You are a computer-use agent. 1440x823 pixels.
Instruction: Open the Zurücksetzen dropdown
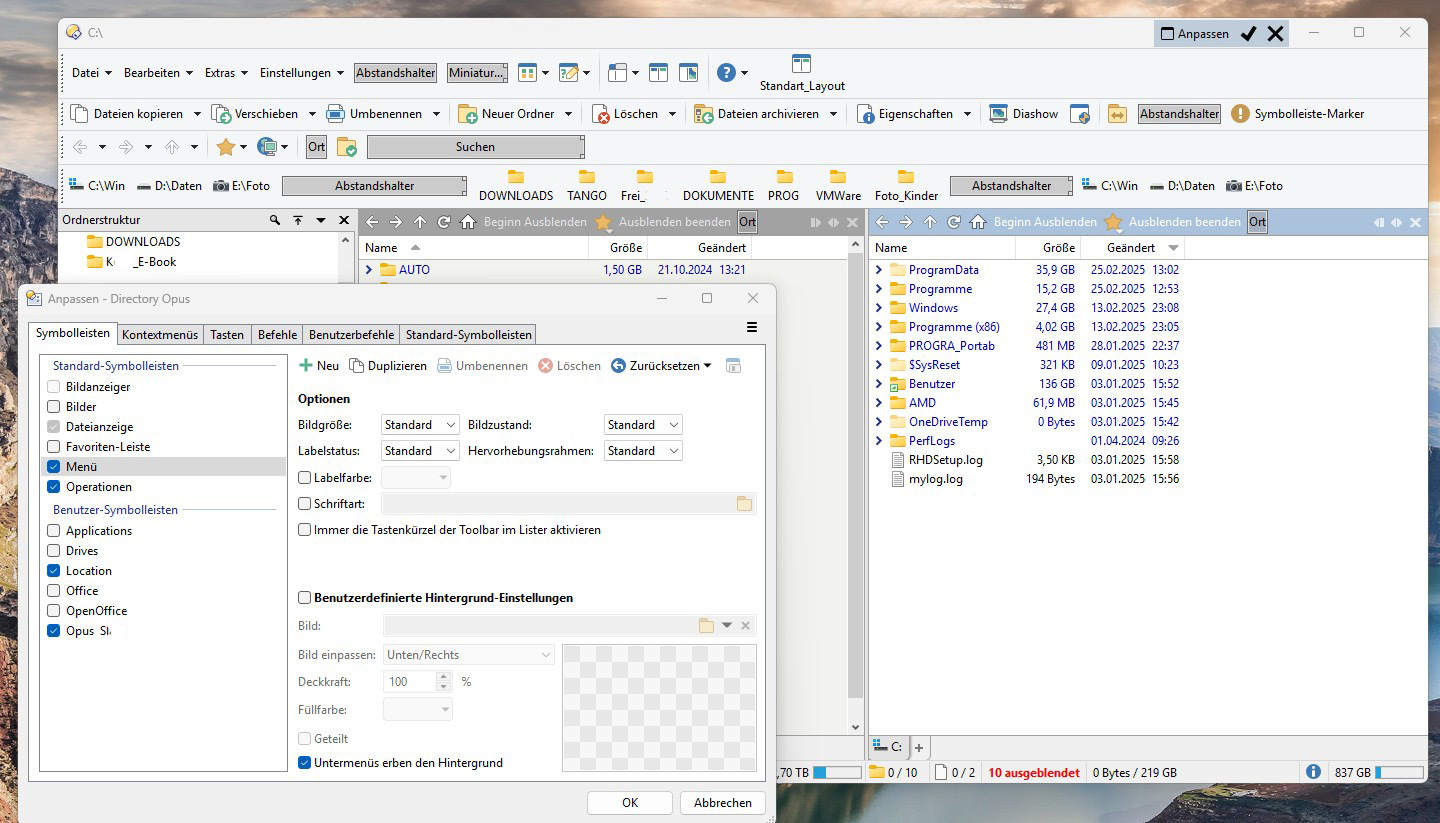(x=708, y=366)
